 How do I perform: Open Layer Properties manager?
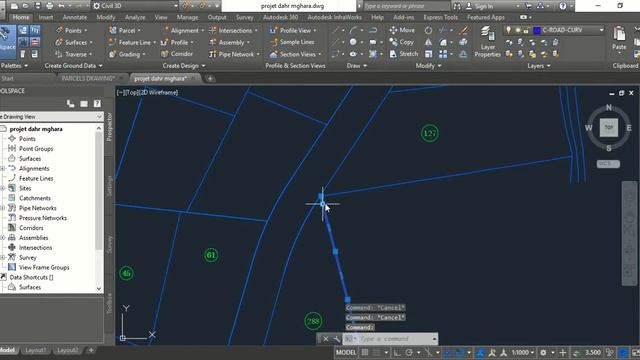487,42
